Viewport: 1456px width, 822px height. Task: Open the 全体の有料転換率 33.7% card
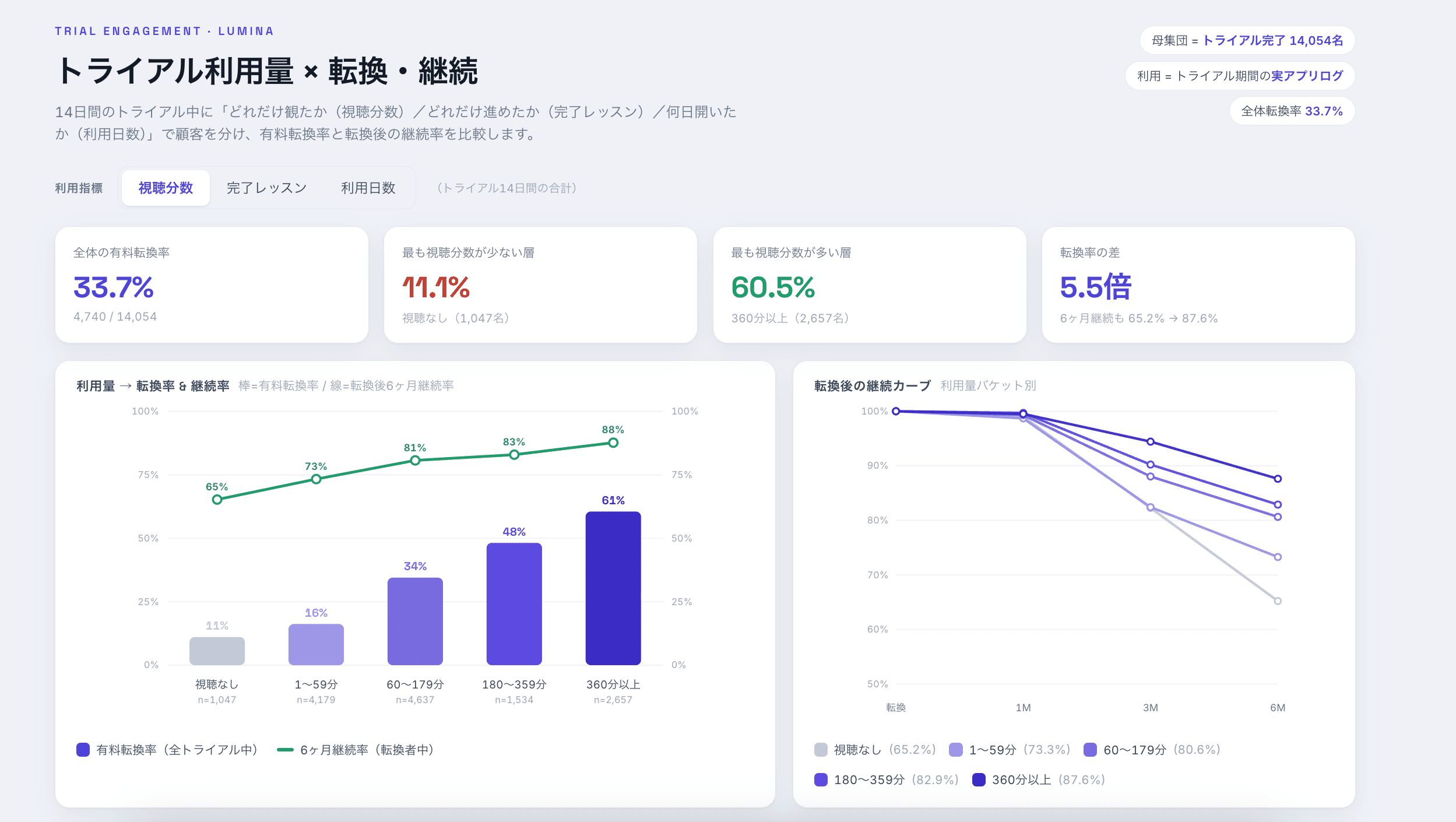point(212,284)
